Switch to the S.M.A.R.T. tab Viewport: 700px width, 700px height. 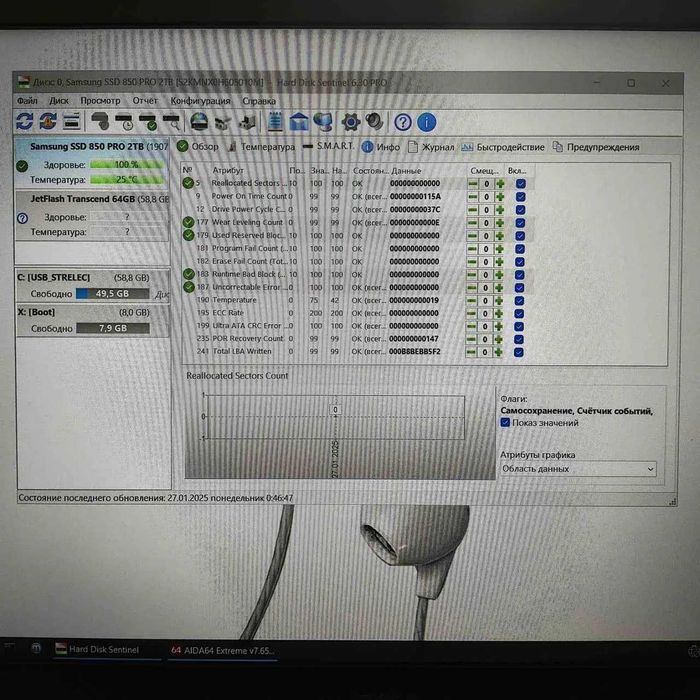point(328,146)
